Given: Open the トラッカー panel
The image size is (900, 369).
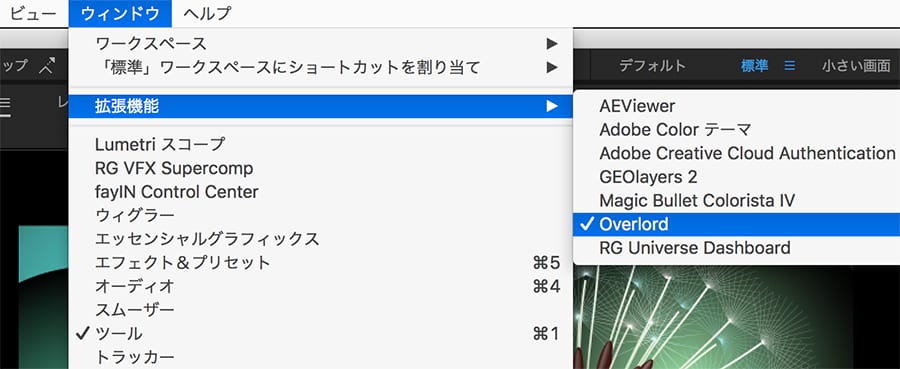Looking at the screenshot, I should pyautogui.click(x=320, y=357).
